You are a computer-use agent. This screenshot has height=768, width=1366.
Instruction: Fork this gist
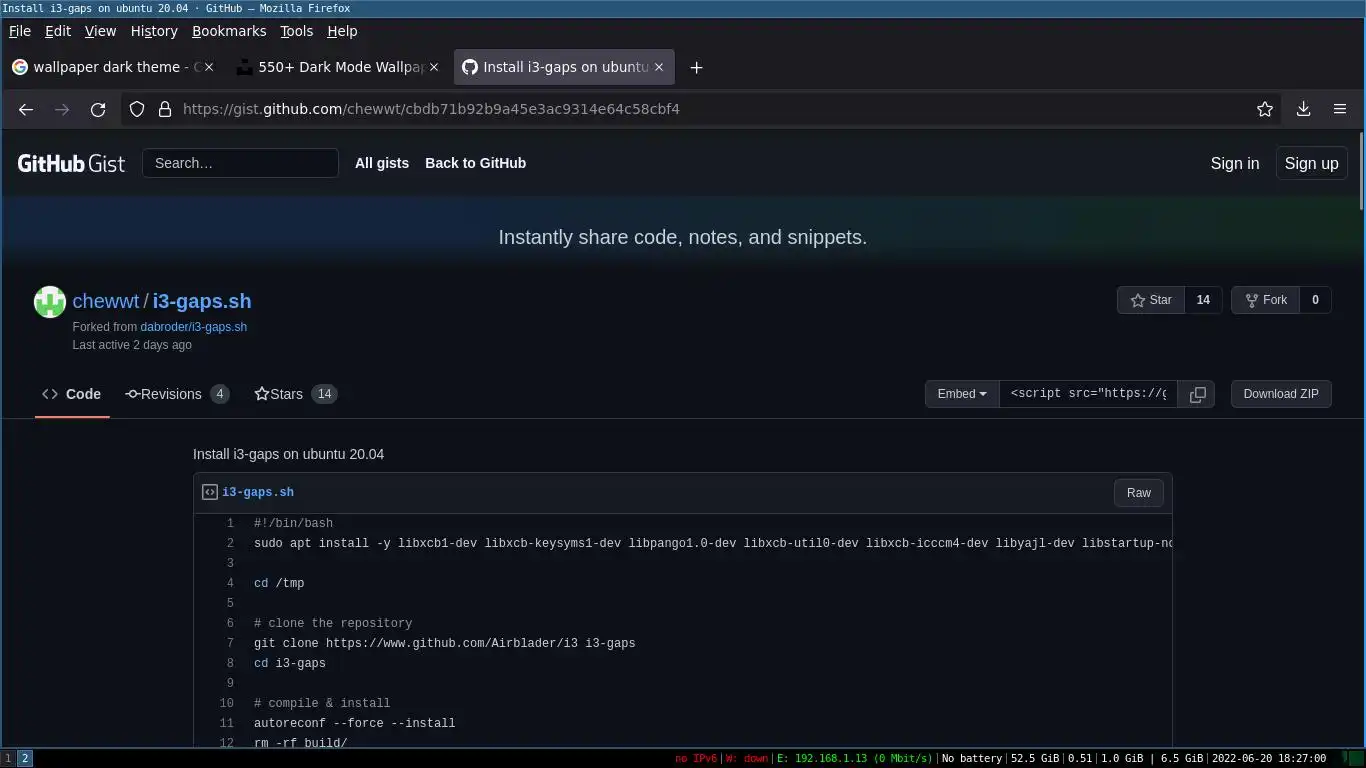(1265, 300)
